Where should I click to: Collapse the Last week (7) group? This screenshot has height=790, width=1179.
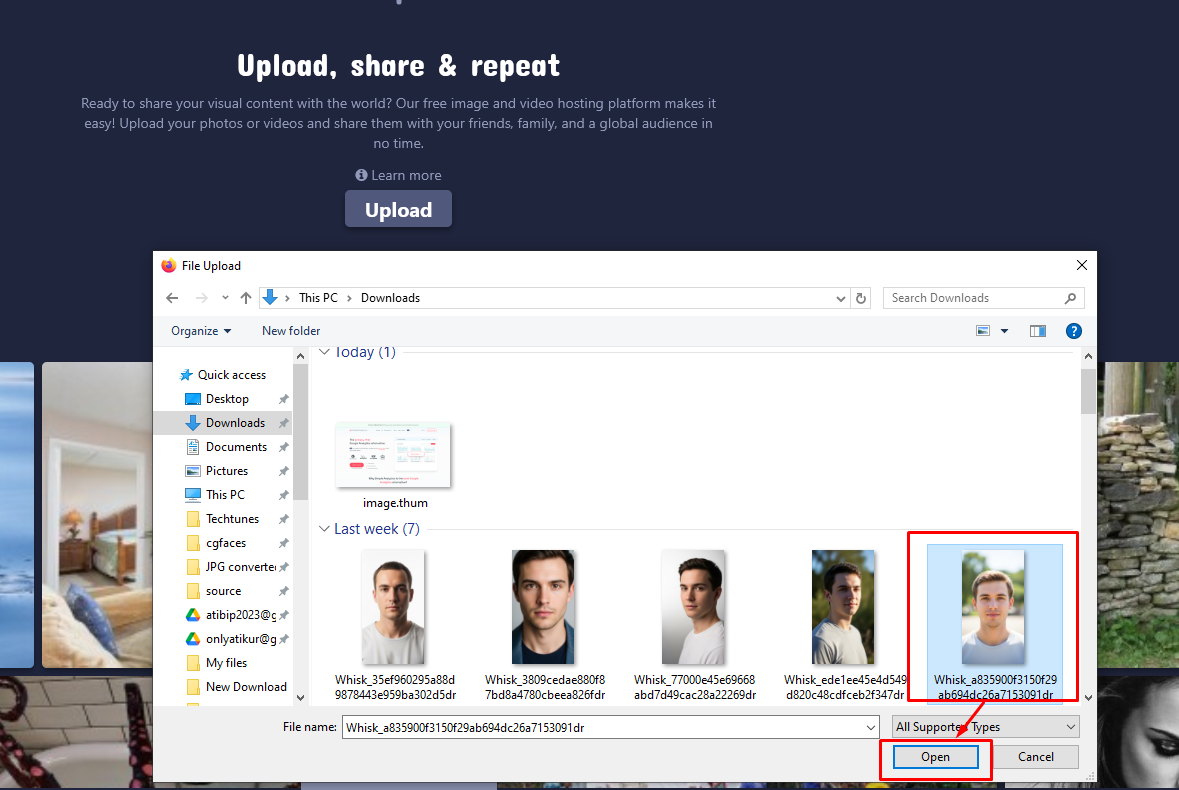tap(324, 529)
